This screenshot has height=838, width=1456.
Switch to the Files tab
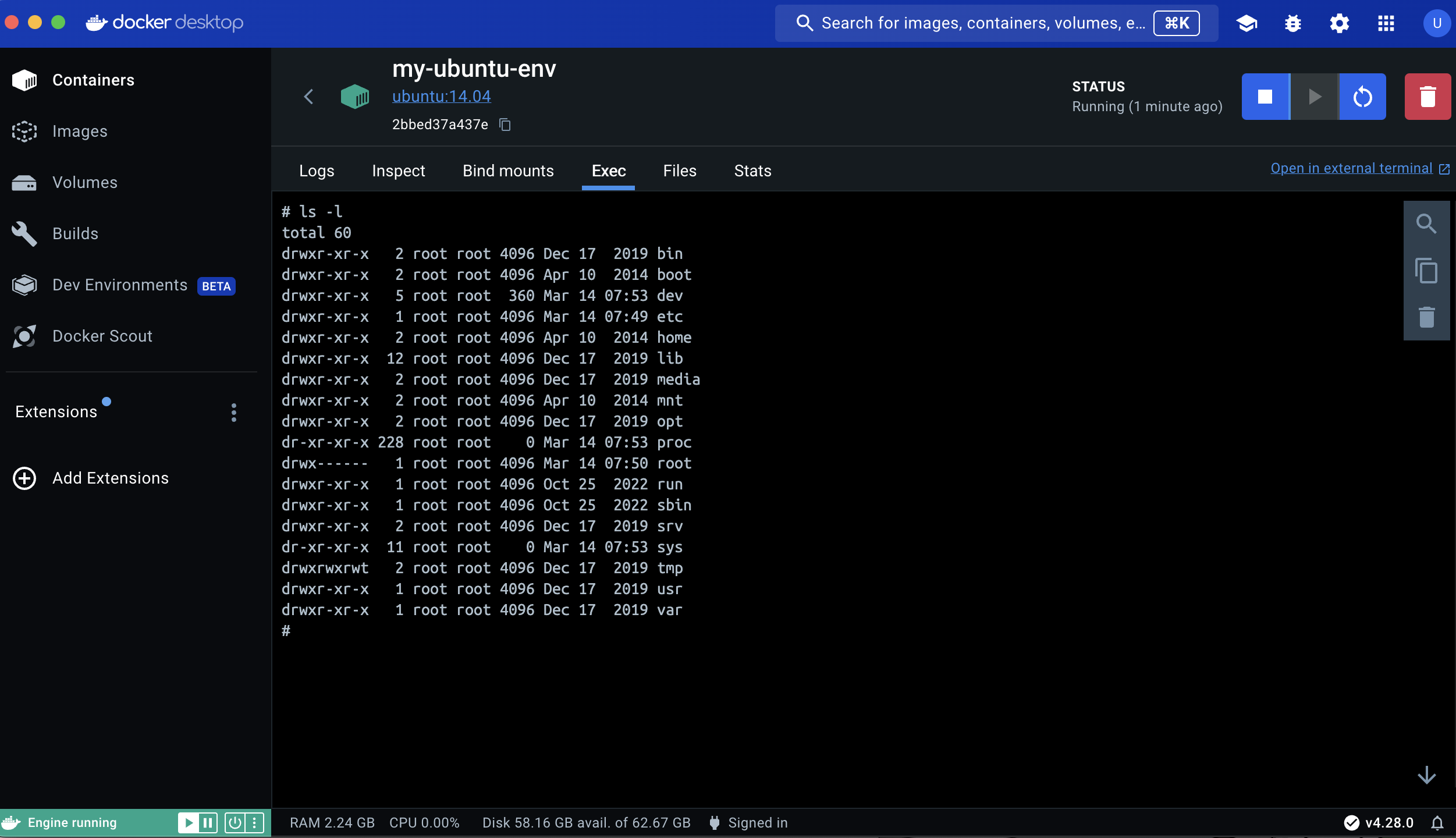[x=679, y=171]
